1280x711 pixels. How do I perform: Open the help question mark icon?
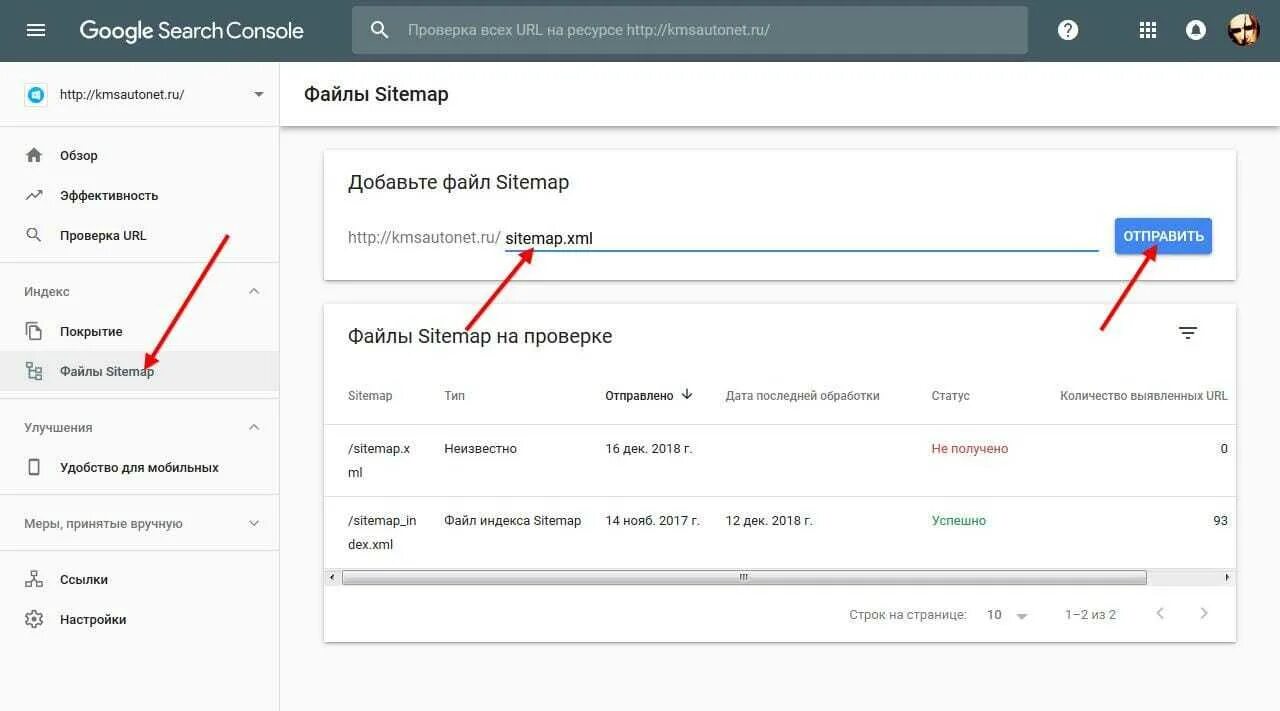coord(1068,30)
